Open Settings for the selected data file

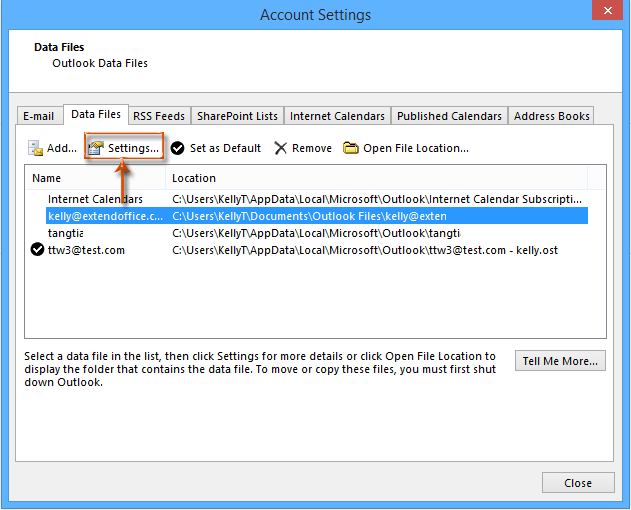coord(123,148)
